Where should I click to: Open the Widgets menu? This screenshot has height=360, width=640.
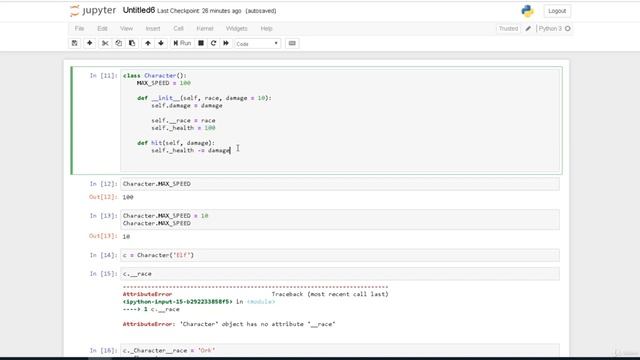pos(236,29)
